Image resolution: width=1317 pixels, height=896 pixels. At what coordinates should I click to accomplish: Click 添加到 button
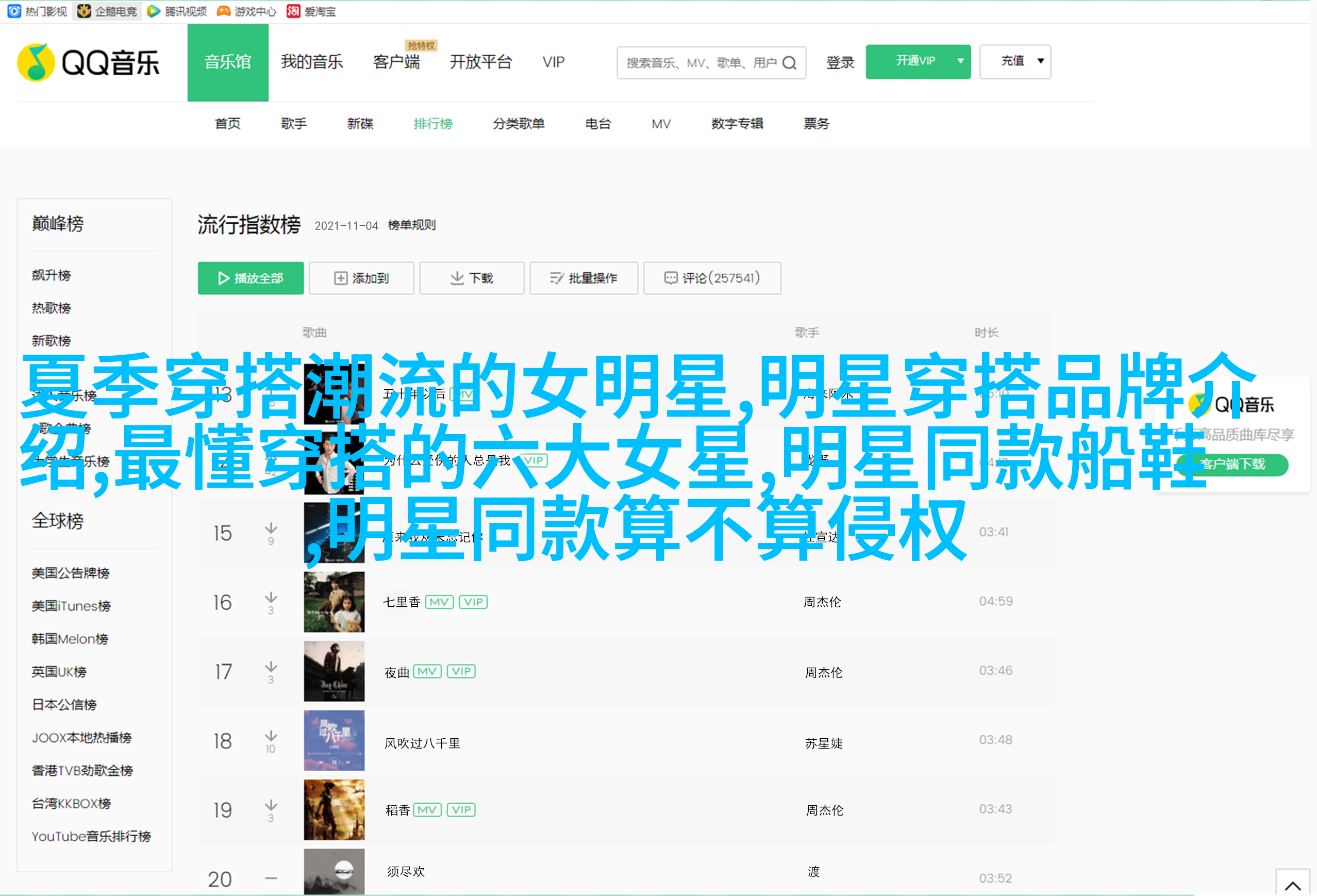[361, 278]
